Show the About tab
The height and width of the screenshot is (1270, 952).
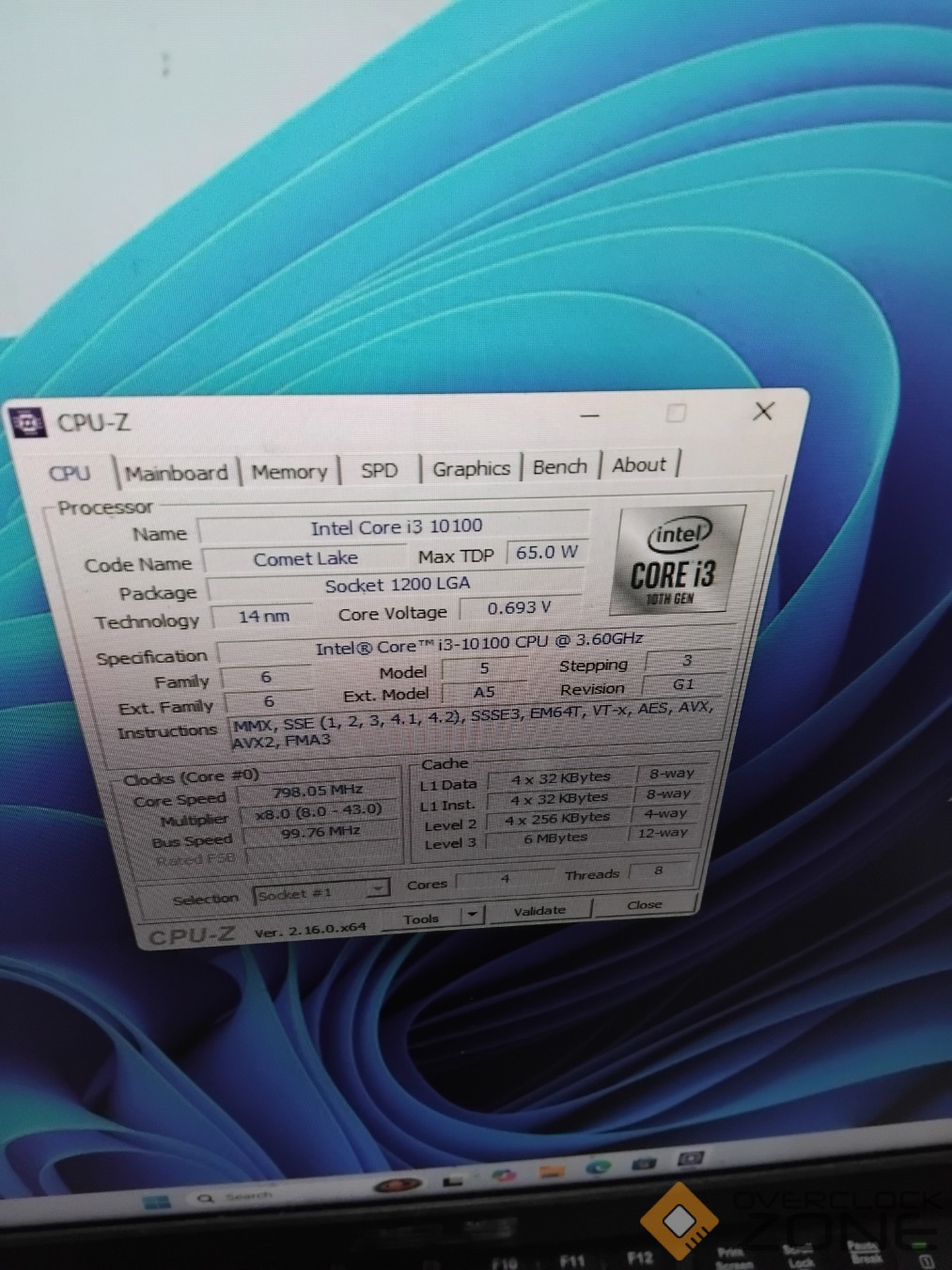tap(639, 464)
